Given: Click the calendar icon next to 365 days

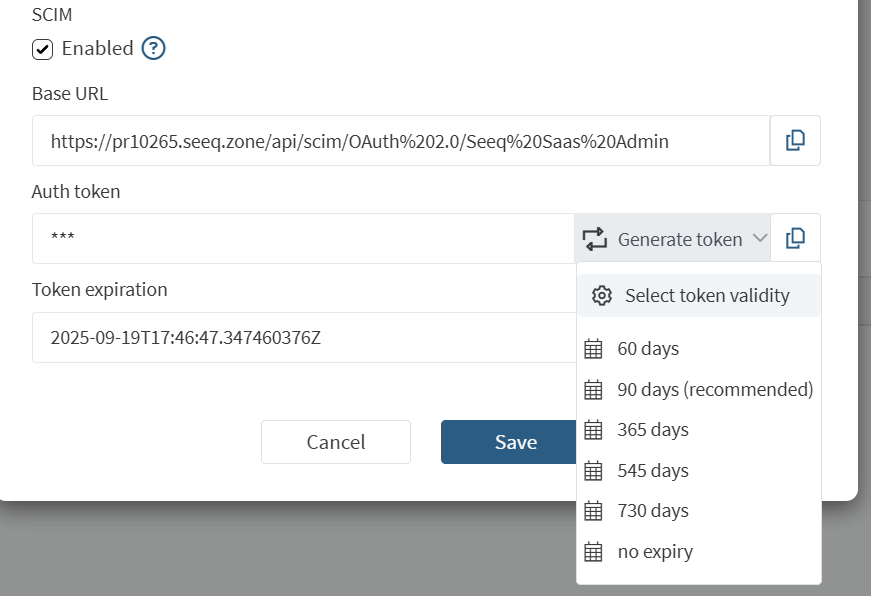Looking at the screenshot, I should (593, 430).
